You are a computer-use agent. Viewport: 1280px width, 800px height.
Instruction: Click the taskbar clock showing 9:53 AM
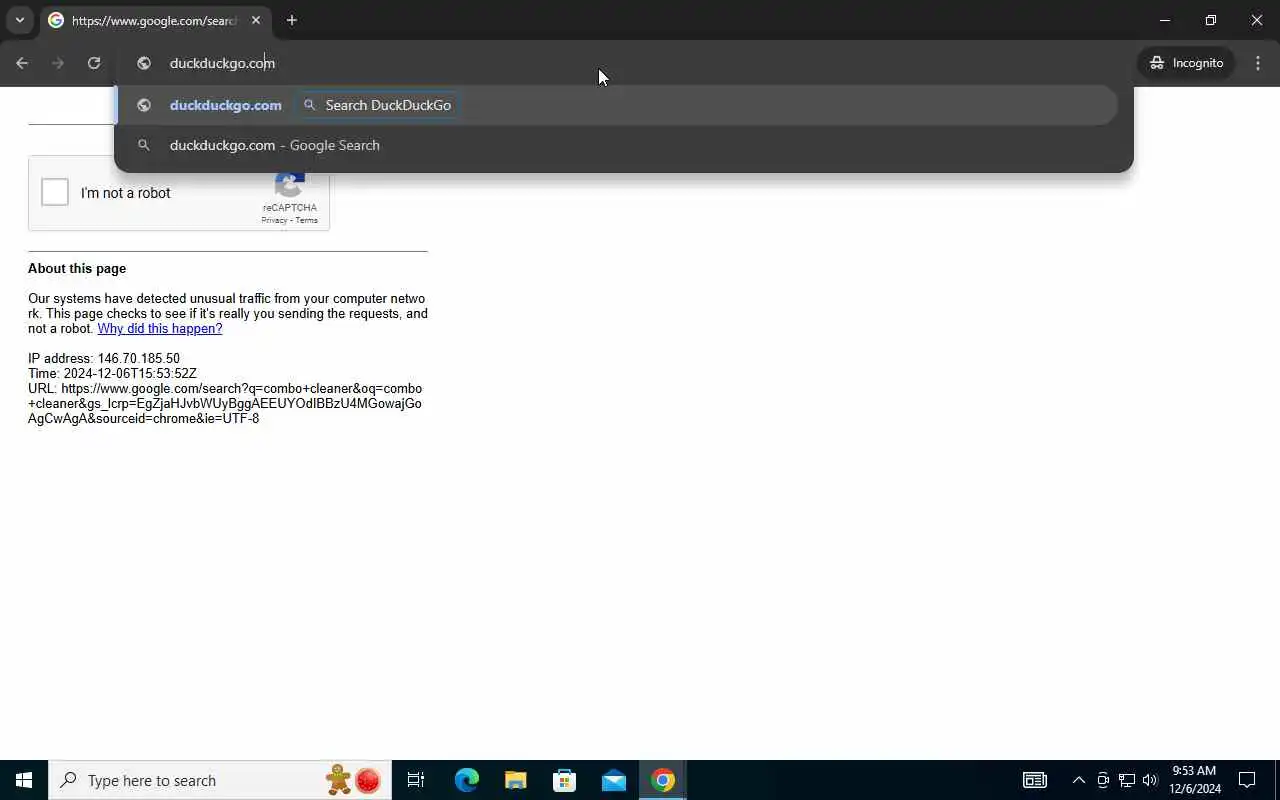pyautogui.click(x=1195, y=780)
